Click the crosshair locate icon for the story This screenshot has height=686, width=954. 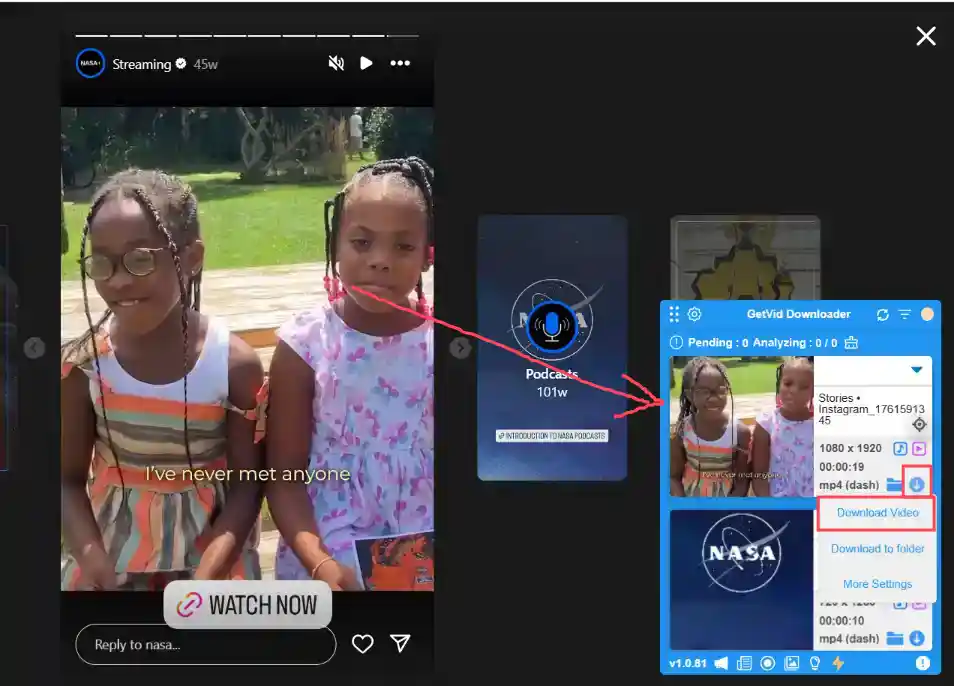(x=919, y=424)
